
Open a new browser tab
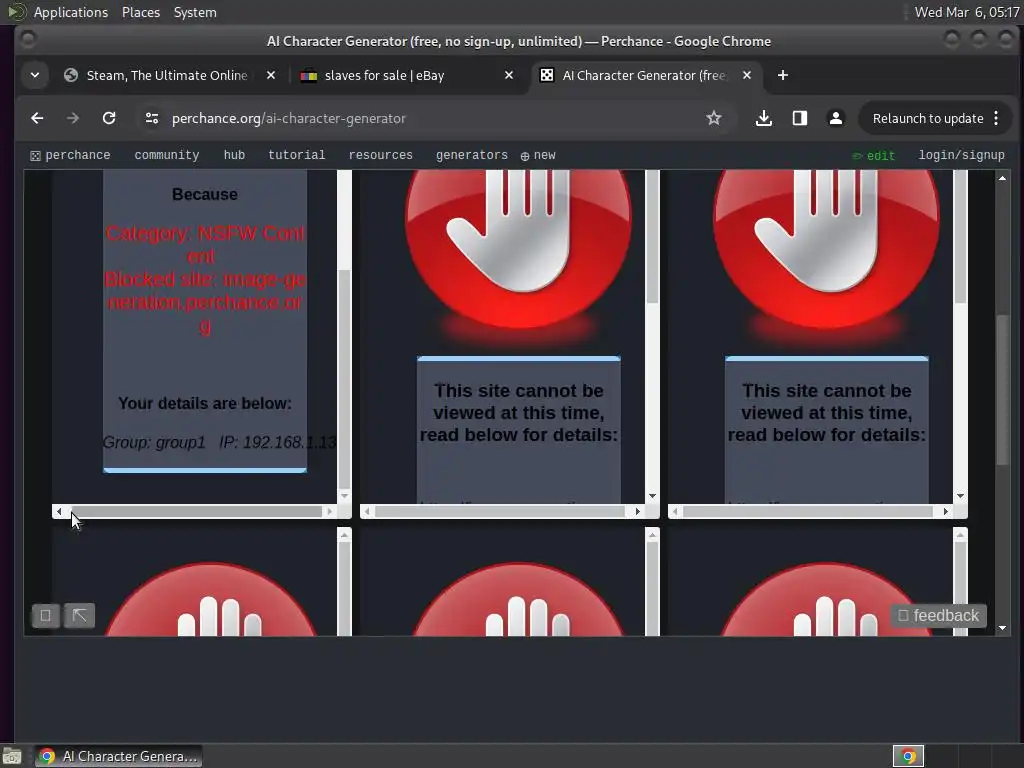point(782,76)
